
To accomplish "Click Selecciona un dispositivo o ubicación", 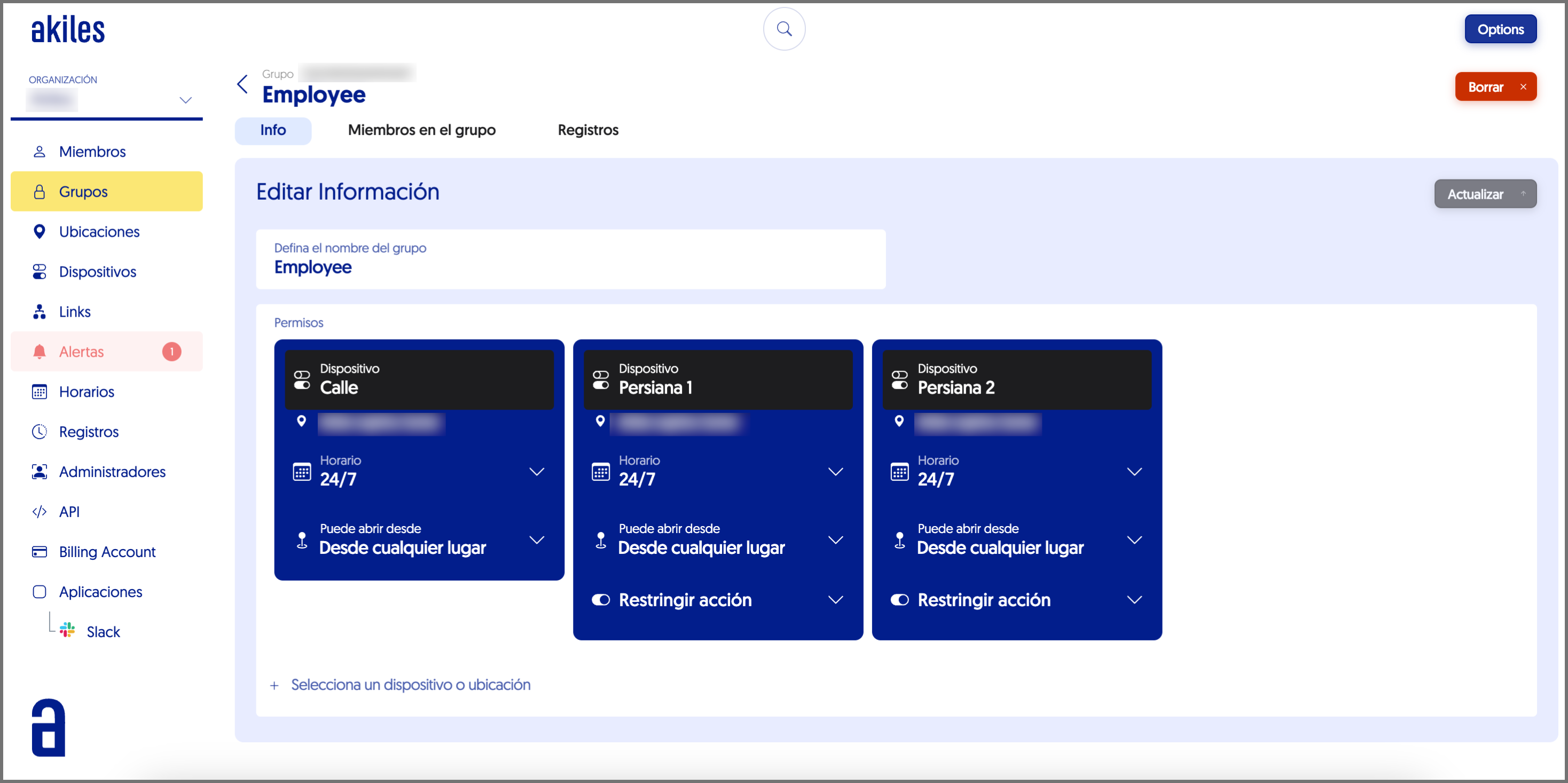I will click(410, 684).
